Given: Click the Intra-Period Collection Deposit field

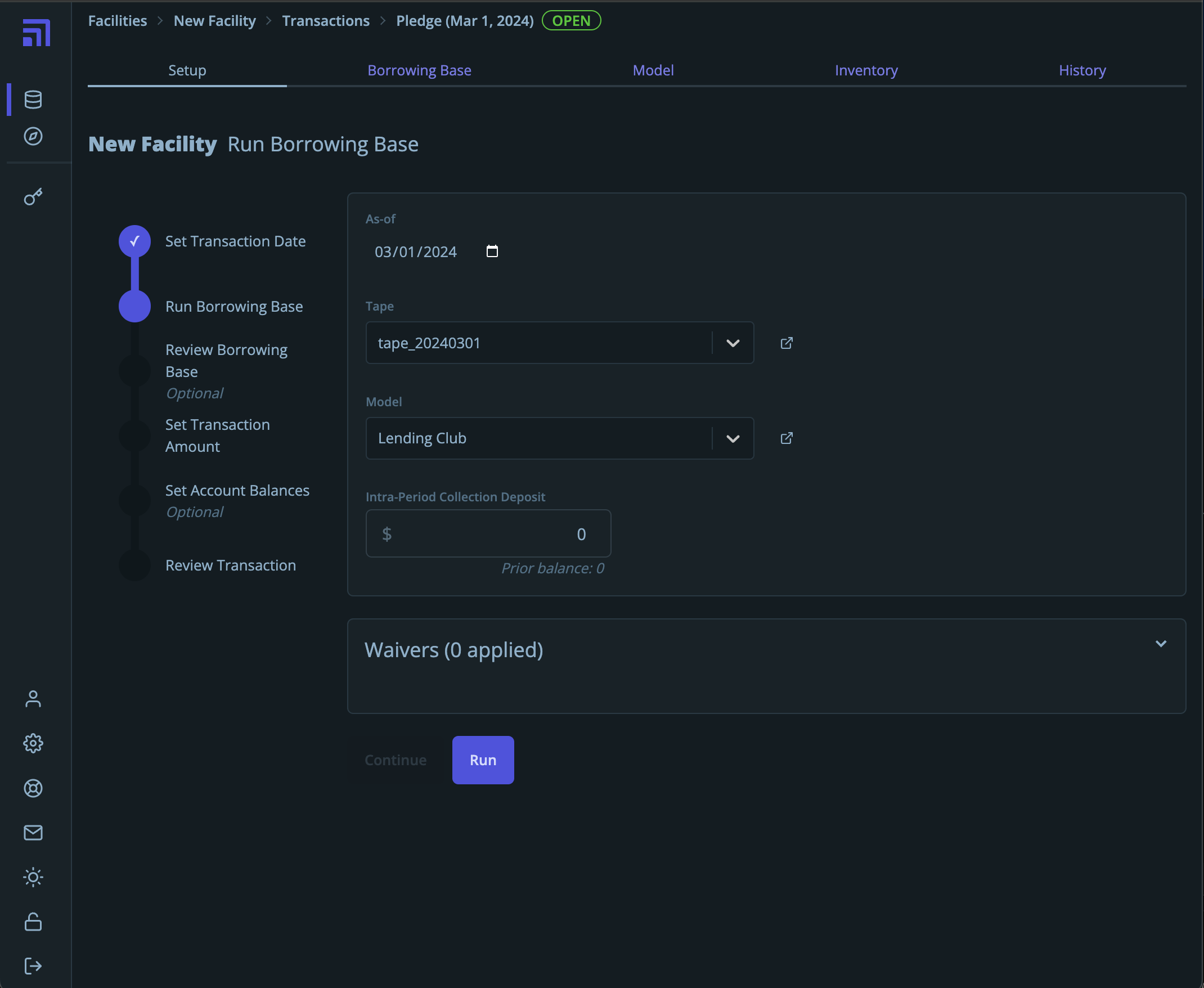Looking at the screenshot, I should [x=488, y=534].
